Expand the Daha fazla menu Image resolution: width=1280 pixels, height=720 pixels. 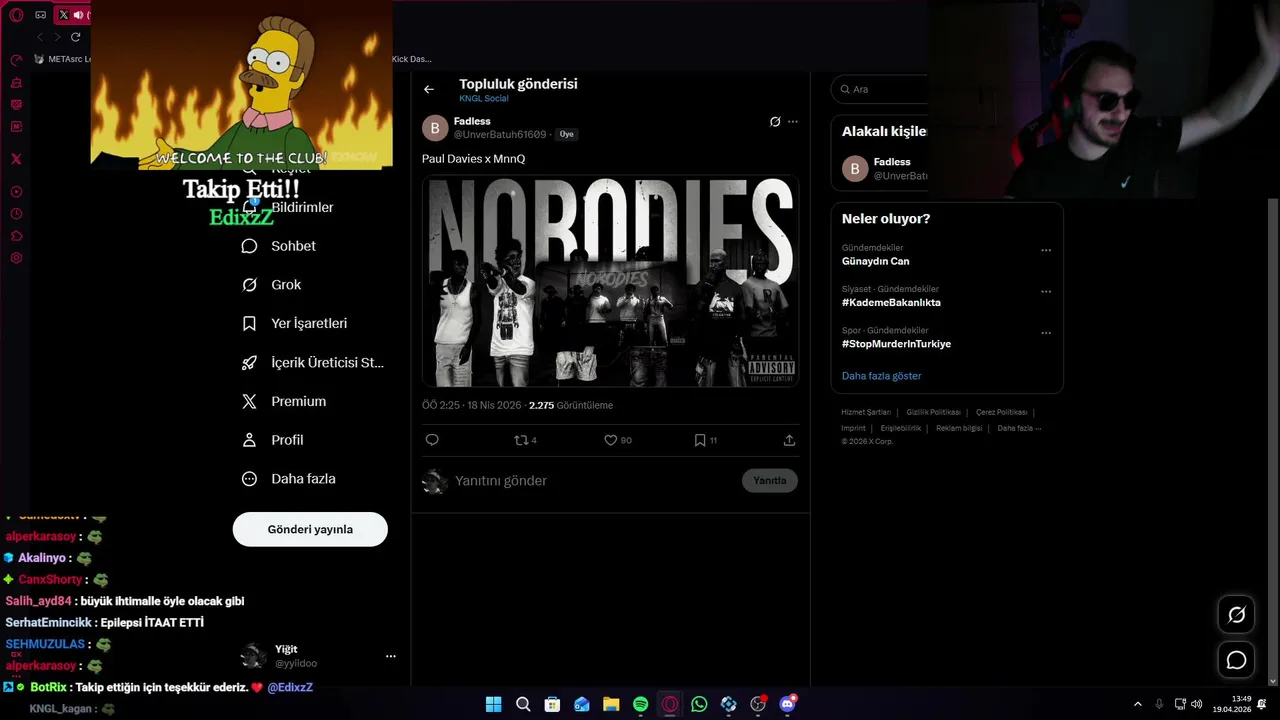click(x=289, y=479)
